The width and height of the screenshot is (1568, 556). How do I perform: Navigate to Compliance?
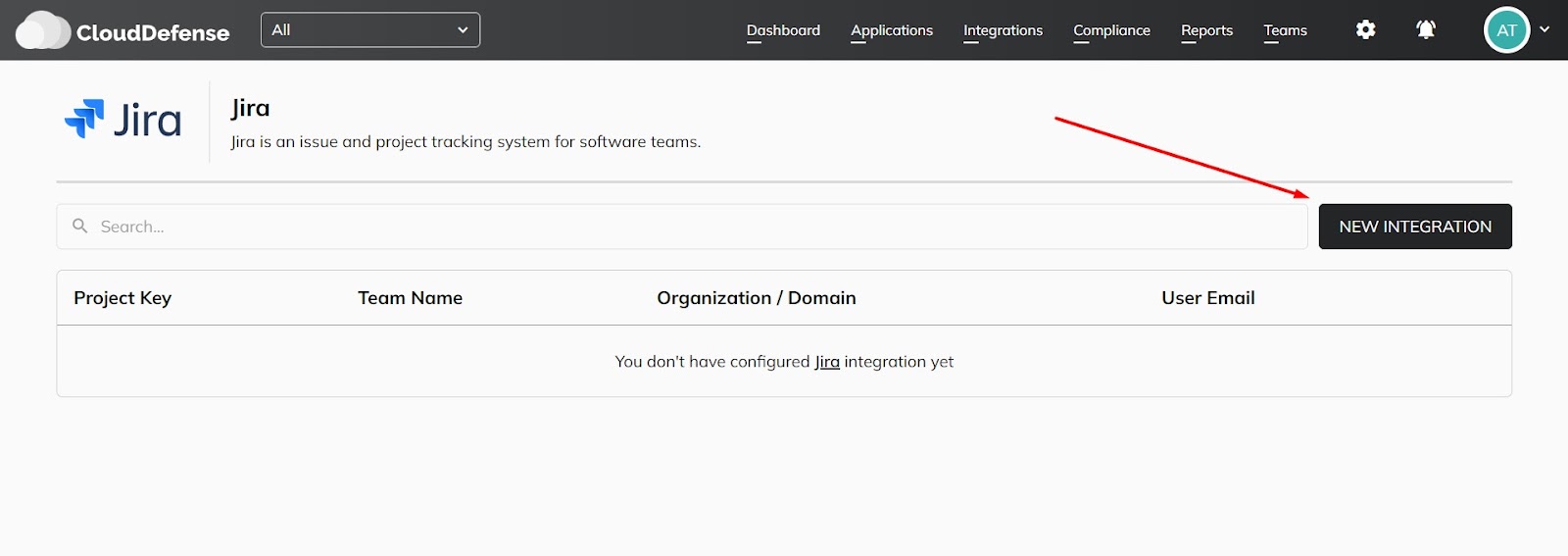1111,30
